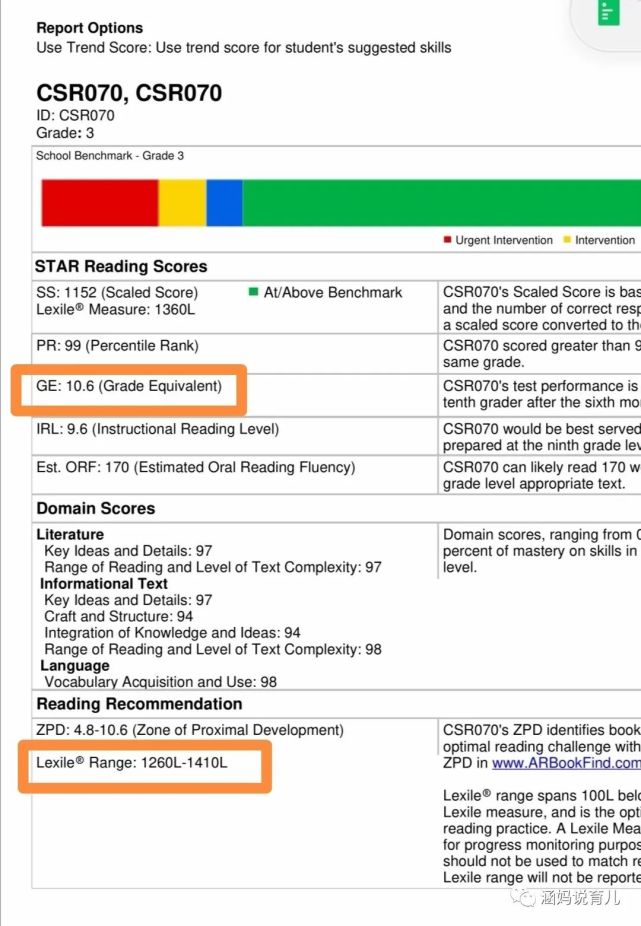This screenshot has height=926, width=641.
Task: Select Informational Text 'Key Ideas and Details: 97'
Action: click(128, 601)
